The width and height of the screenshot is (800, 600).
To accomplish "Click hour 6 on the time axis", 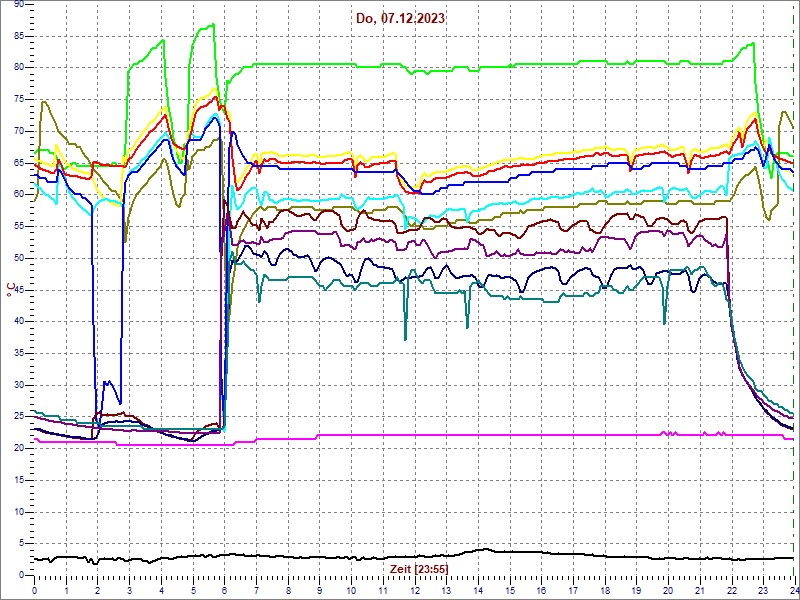I will point(224,591).
